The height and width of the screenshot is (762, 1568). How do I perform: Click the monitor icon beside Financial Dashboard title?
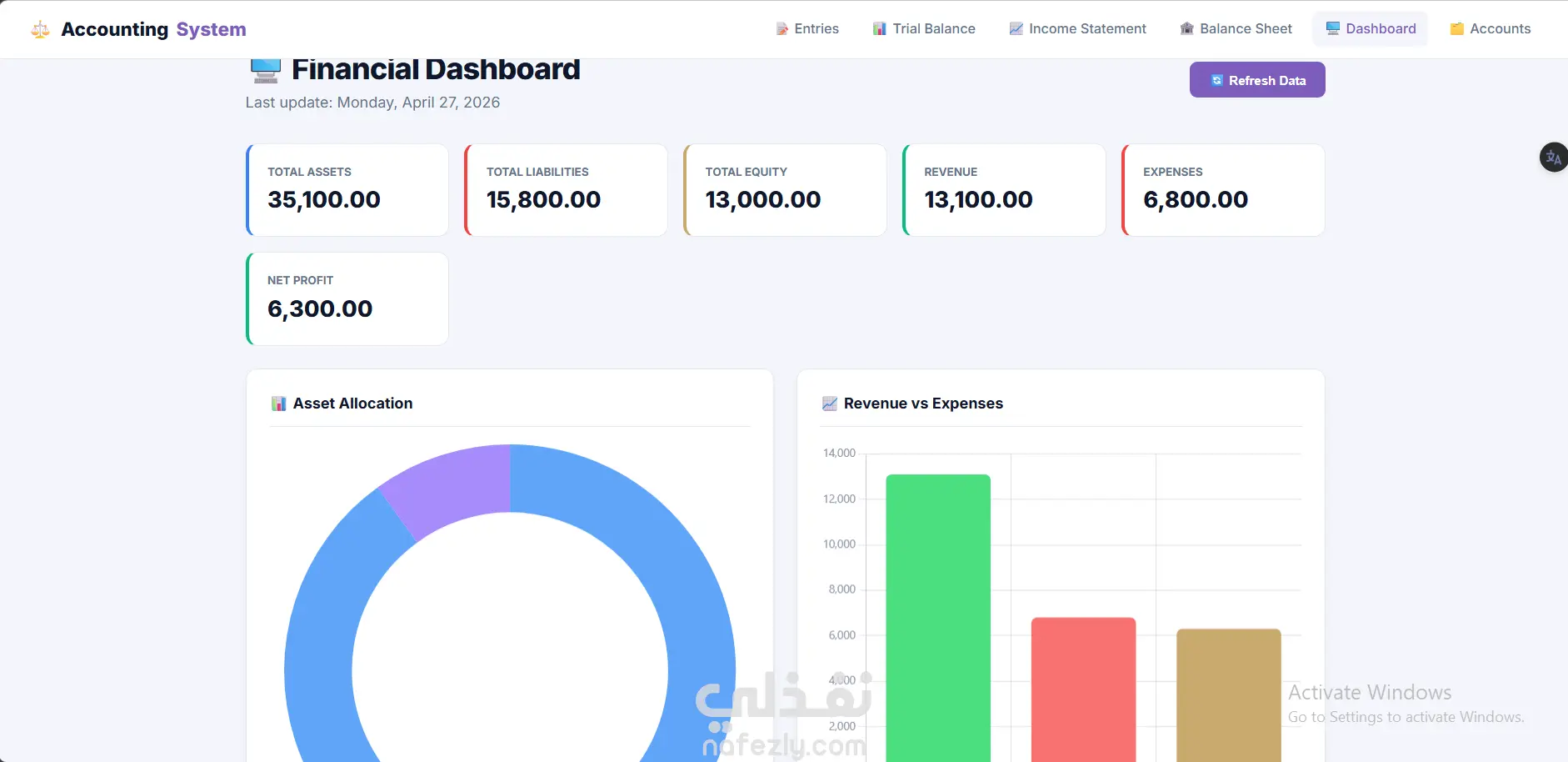tap(266, 70)
